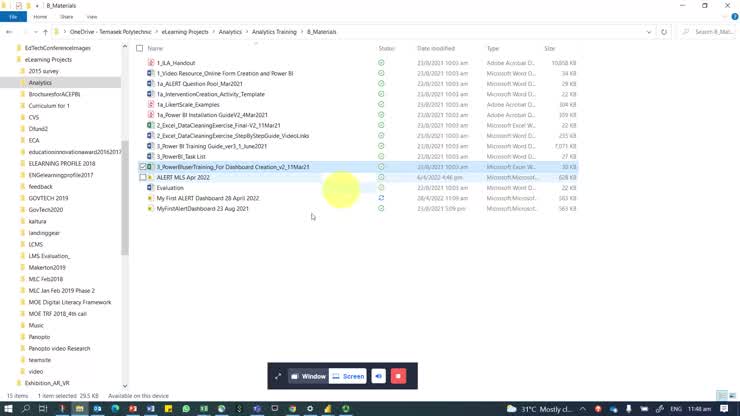The width and height of the screenshot is (740, 416).
Task: Open the recent locations dropdown arrow
Action: coord(34,32)
